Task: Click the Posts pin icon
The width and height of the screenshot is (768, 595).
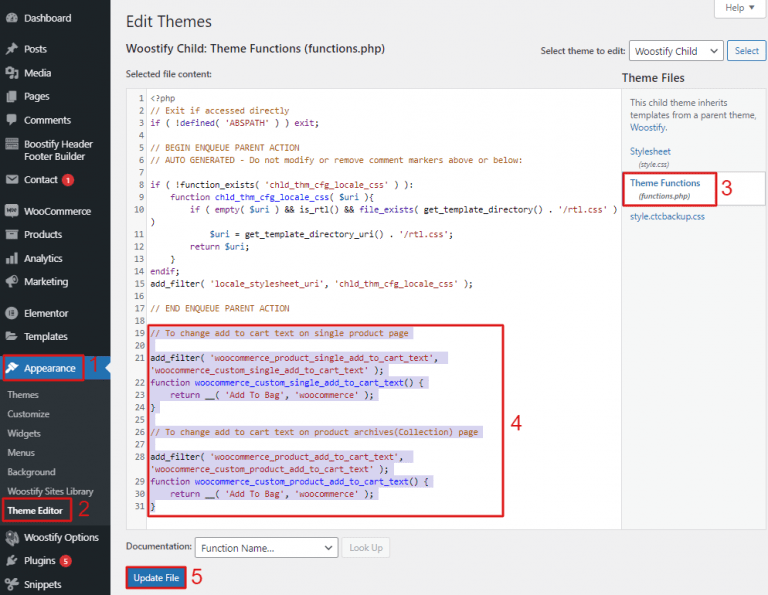Action: coord(11,49)
